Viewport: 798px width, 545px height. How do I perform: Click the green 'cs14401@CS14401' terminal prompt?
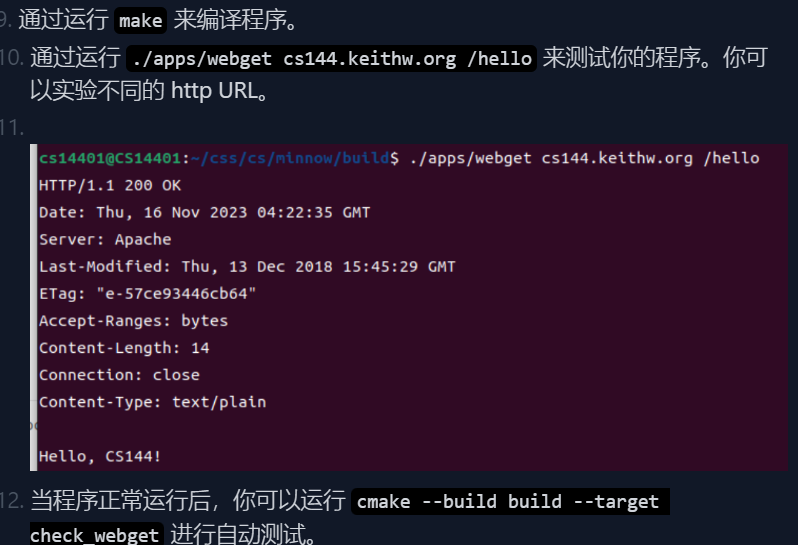109,158
